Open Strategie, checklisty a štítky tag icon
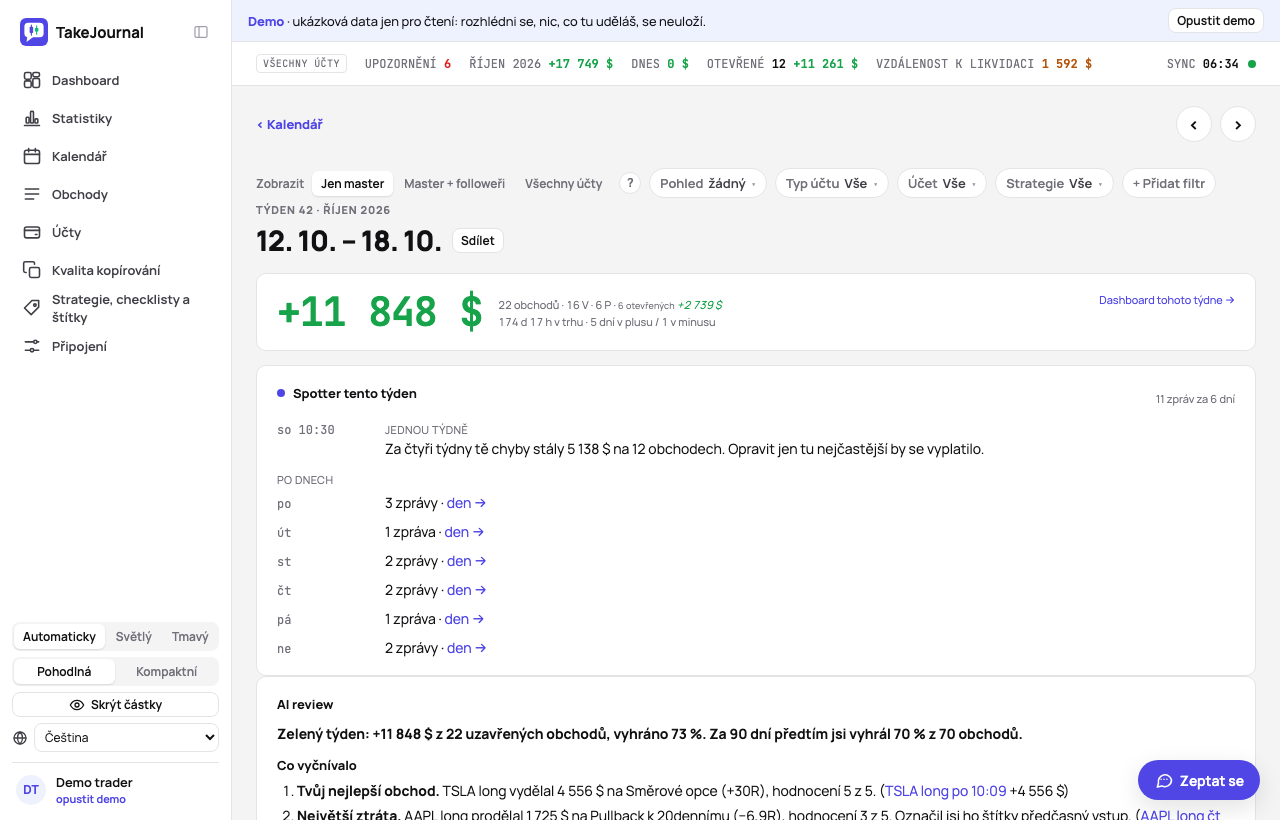This screenshot has height=820, width=1280. (32, 308)
